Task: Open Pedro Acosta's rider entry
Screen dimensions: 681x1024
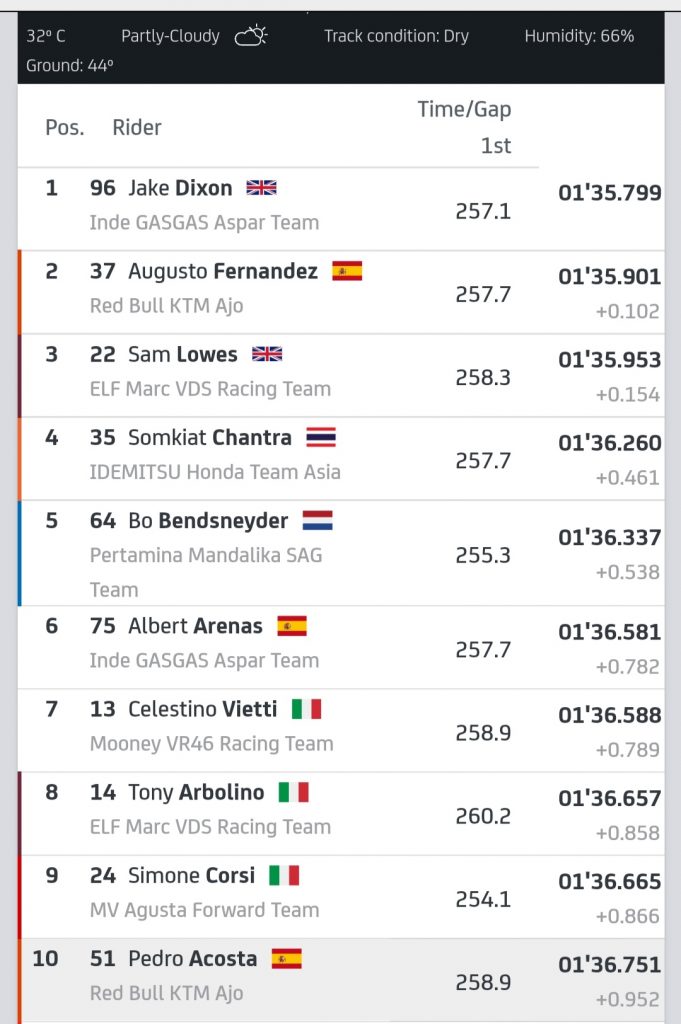Action: coord(192,958)
